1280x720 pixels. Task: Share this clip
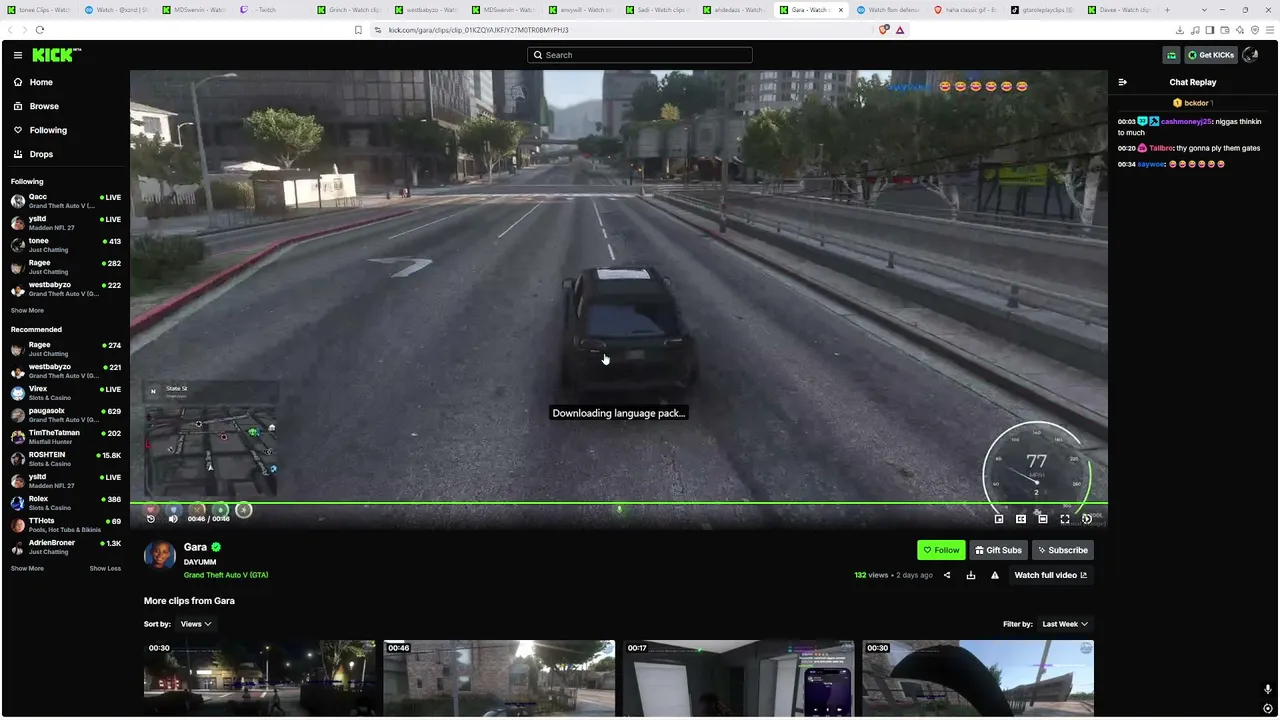(x=947, y=575)
